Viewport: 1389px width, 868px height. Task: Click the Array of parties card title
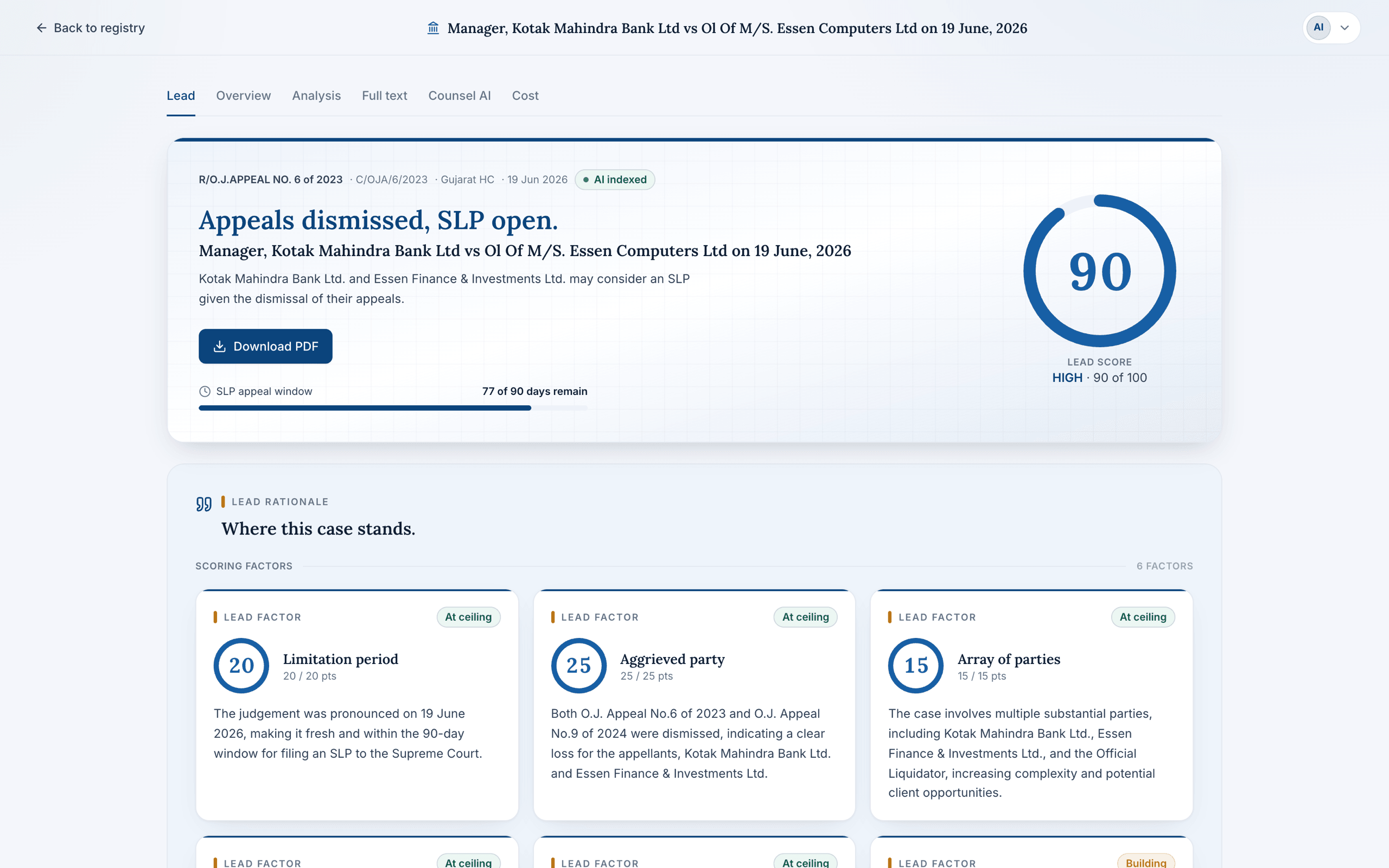(x=1009, y=659)
